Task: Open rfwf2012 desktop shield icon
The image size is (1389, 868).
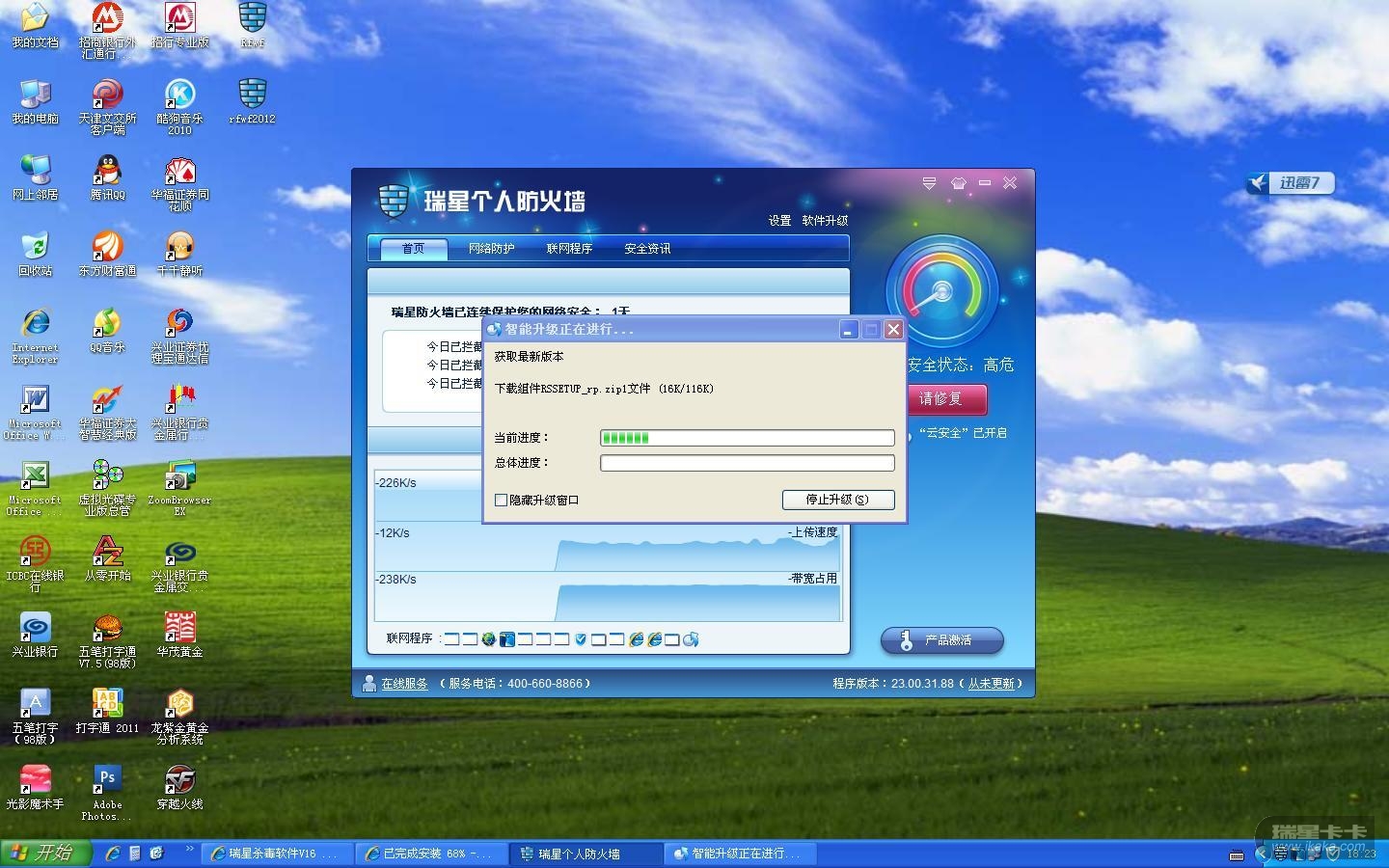Action: pyautogui.click(x=252, y=102)
